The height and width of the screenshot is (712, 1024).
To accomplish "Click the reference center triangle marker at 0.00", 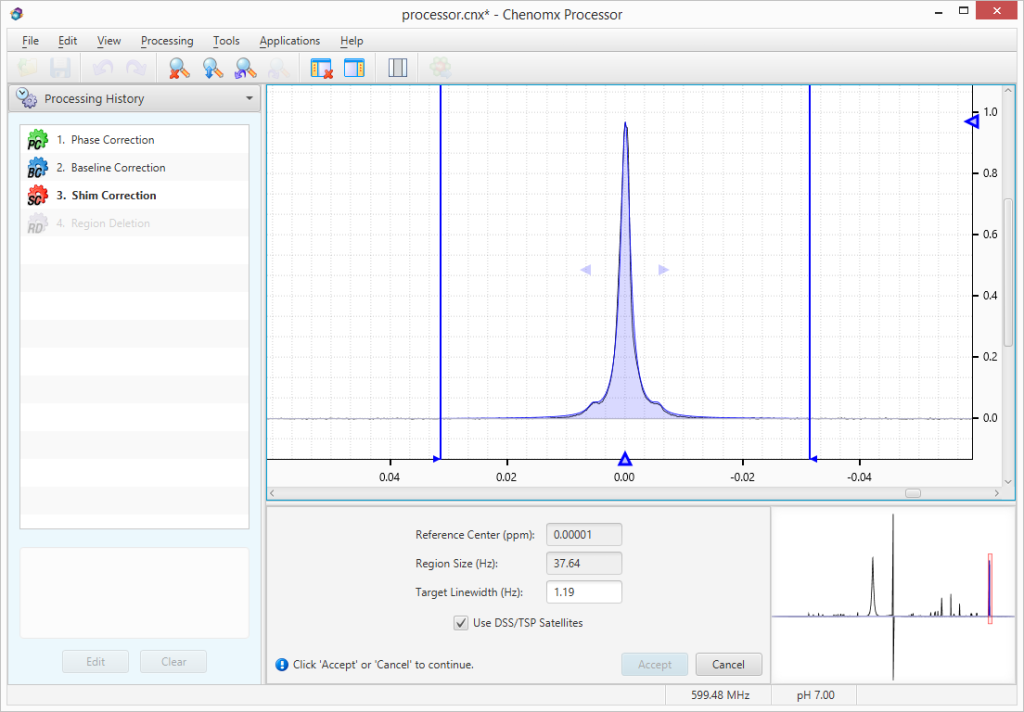I will (x=625, y=459).
